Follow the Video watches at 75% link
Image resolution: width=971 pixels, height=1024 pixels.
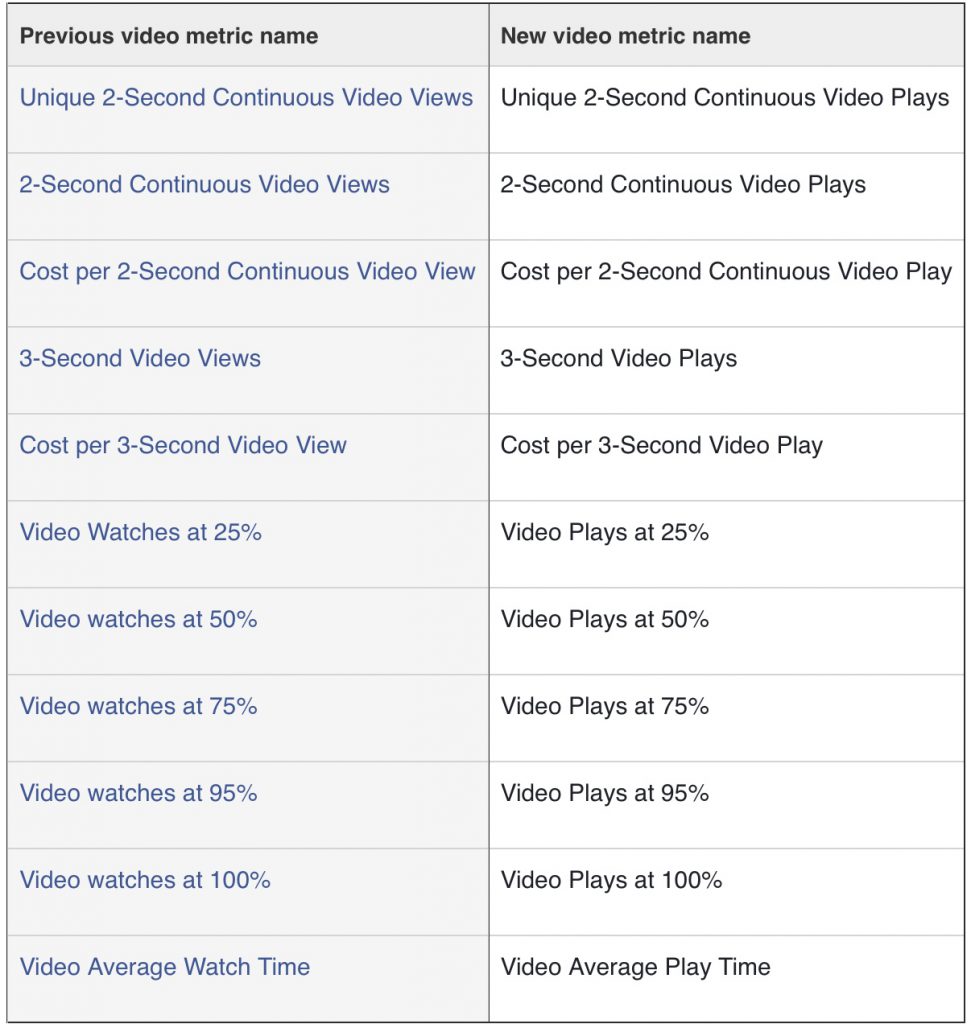pos(138,706)
